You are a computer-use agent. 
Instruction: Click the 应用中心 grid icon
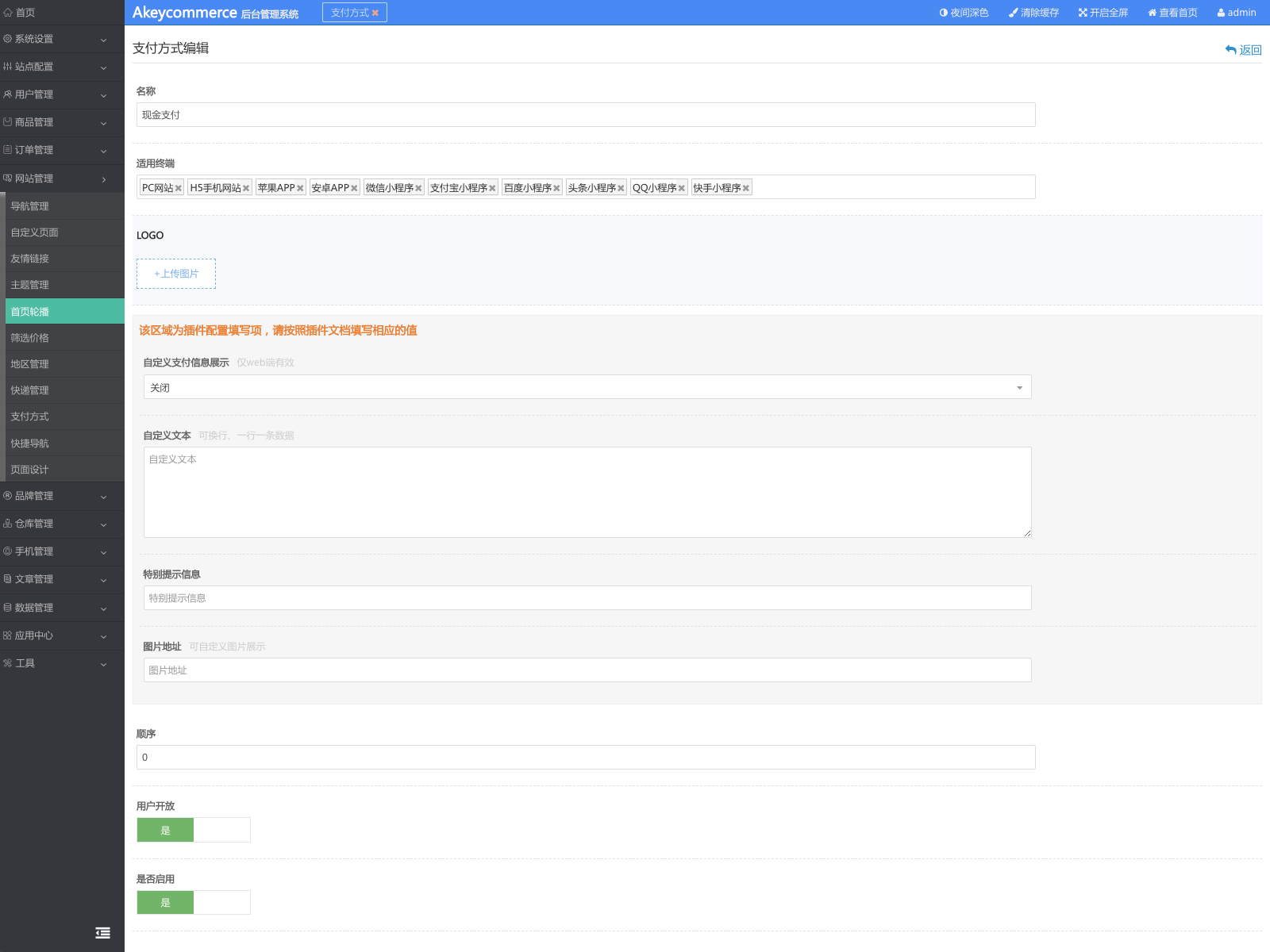pos(8,635)
